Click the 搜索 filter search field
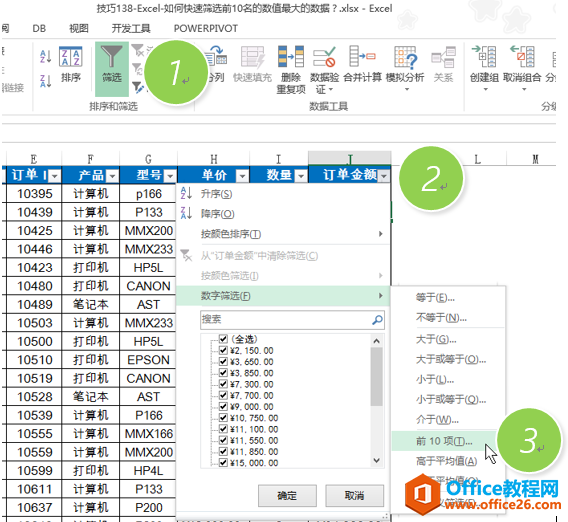 tap(292, 320)
